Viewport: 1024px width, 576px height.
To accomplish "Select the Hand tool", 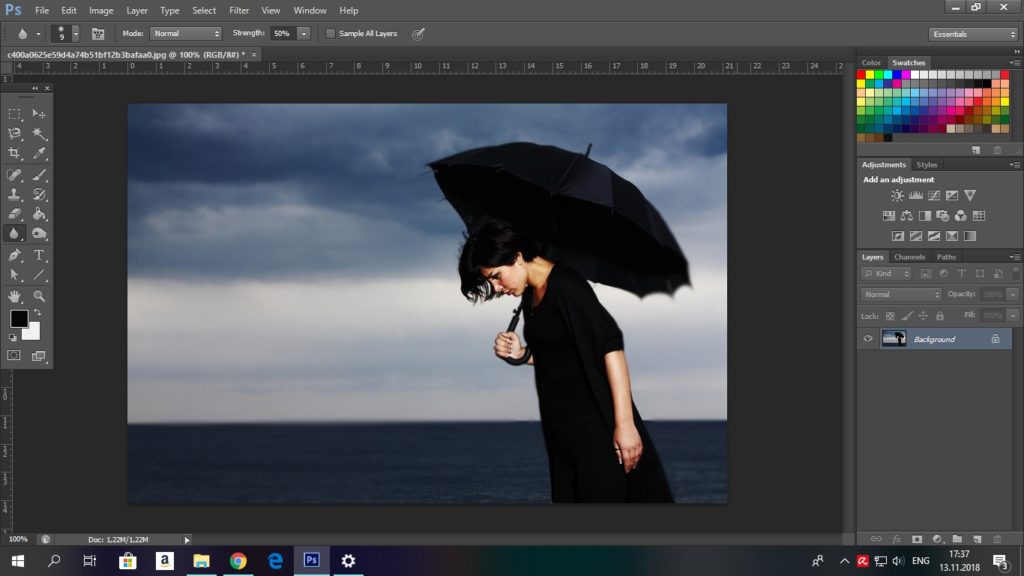I will [14, 296].
